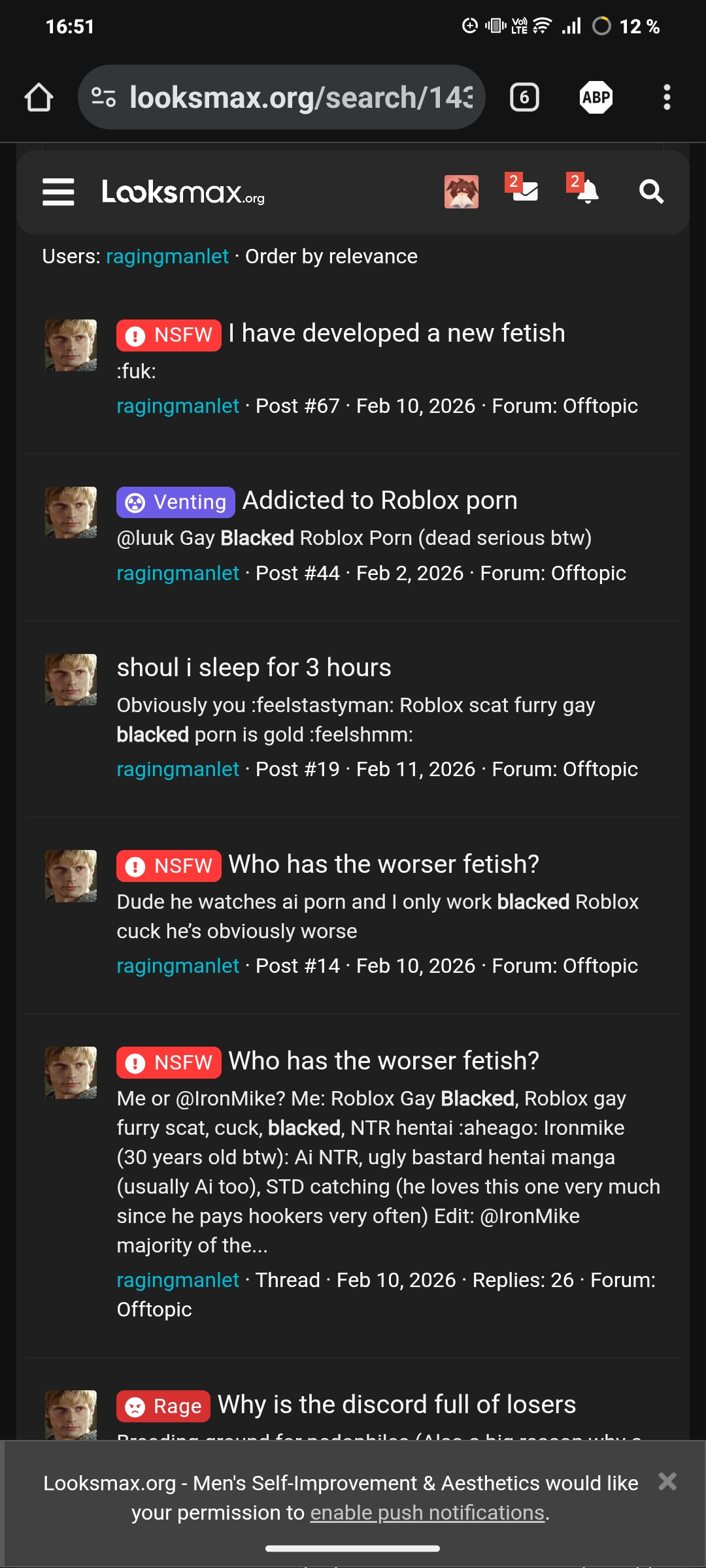Open the notification bell alerts

pos(586,191)
